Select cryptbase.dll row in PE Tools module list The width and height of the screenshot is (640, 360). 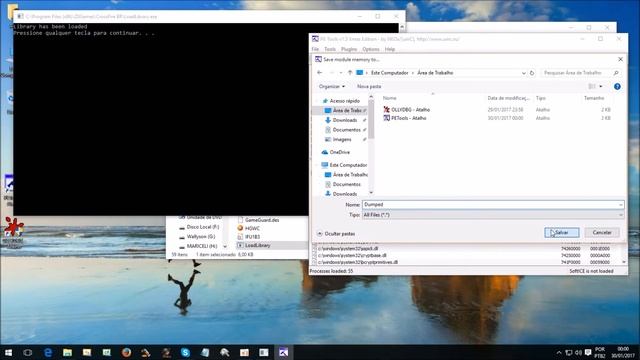[467, 255]
